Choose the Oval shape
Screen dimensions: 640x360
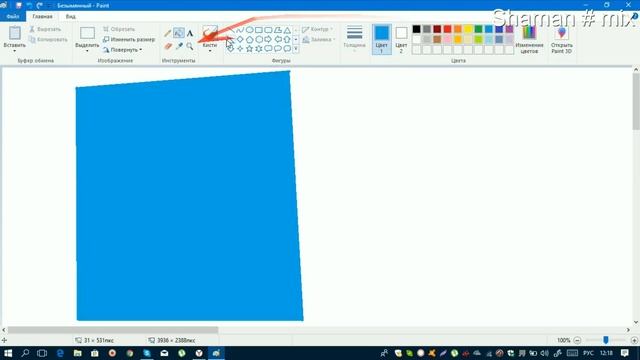coord(249,30)
